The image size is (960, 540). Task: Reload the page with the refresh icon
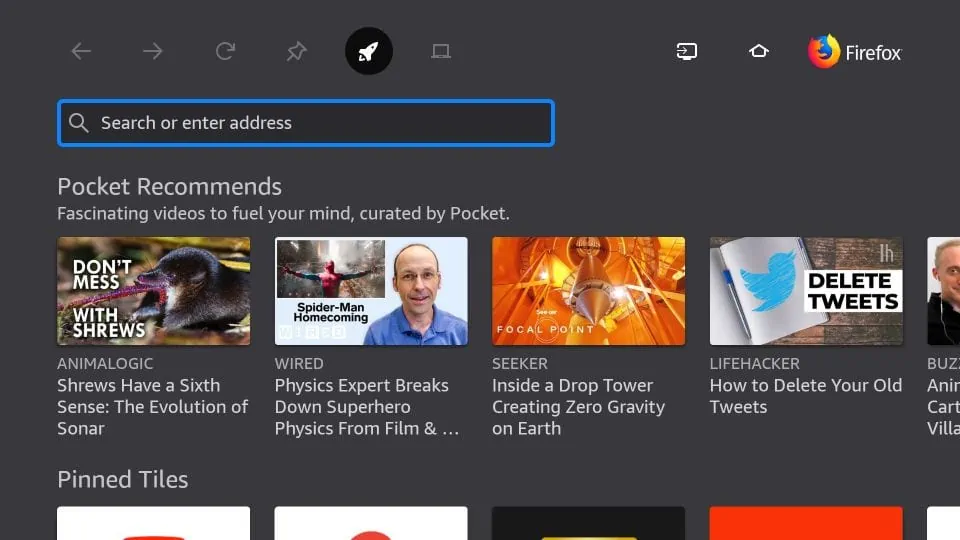(x=225, y=51)
